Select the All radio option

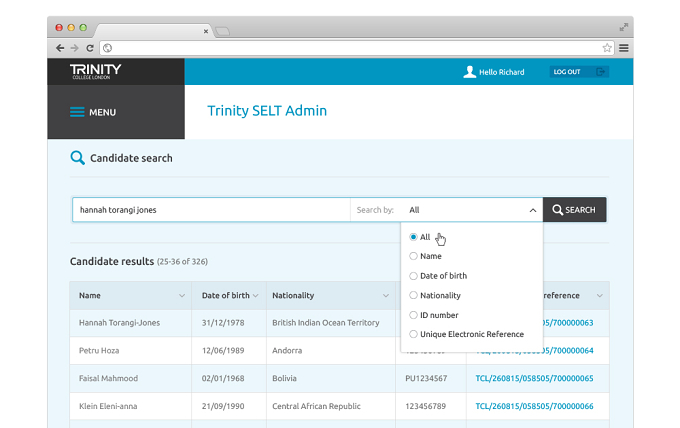[x=413, y=237]
